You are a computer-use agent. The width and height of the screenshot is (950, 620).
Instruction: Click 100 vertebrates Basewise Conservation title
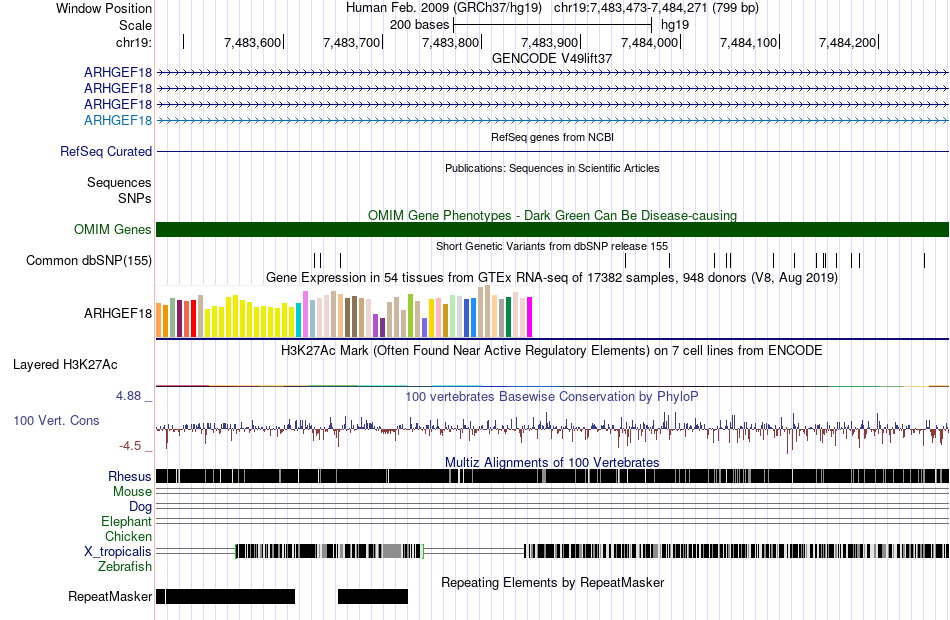pos(552,397)
